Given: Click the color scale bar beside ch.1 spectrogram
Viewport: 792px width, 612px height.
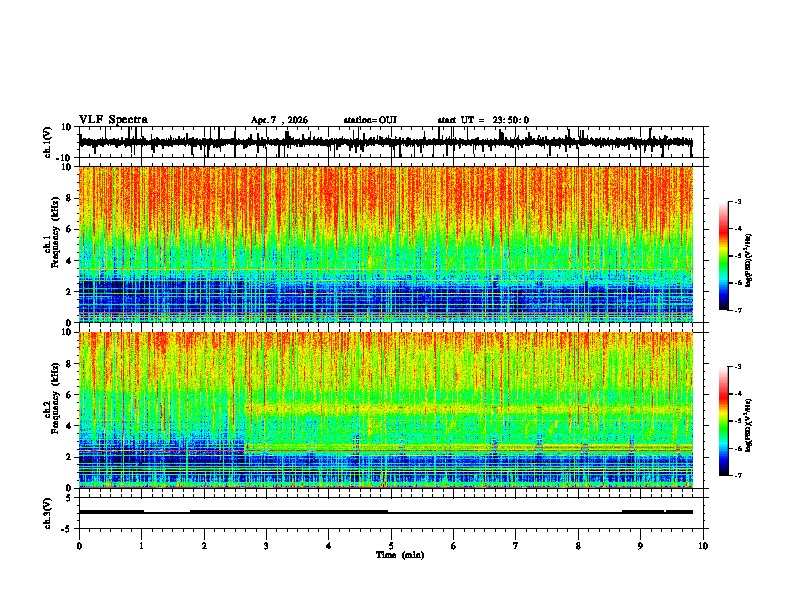Looking at the screenshot, I should pos(724,256).
